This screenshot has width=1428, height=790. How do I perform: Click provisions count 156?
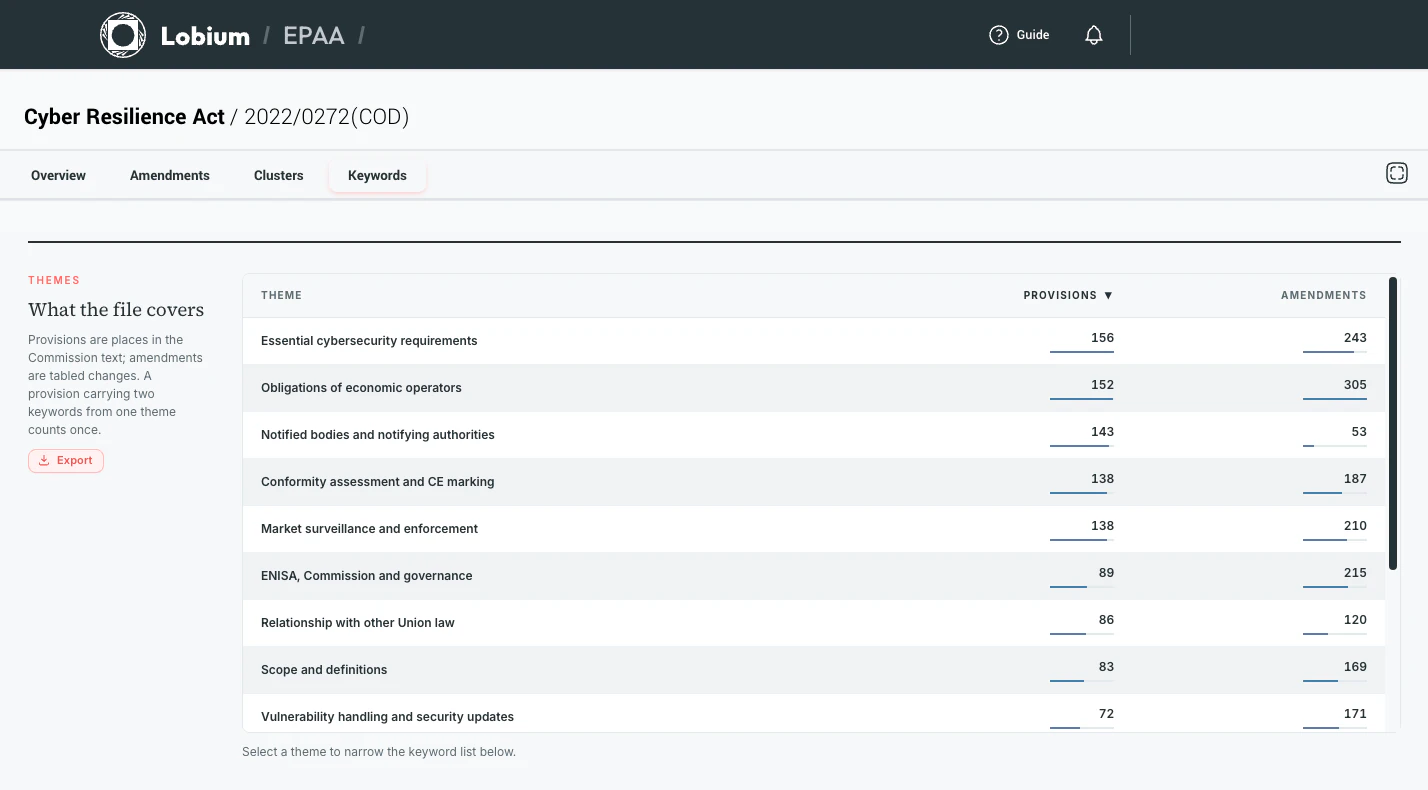[x=1102, y=338]
